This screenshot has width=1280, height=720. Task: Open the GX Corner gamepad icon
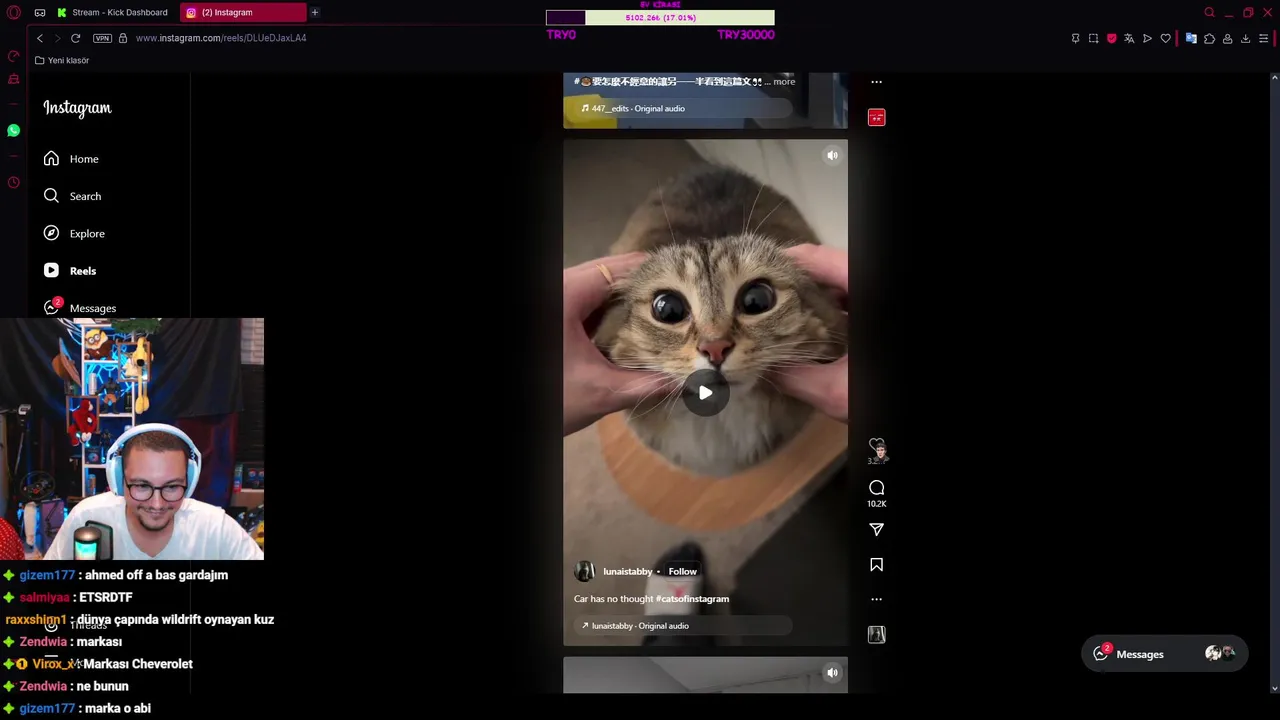pyautogui.click(x=40, y=12)
